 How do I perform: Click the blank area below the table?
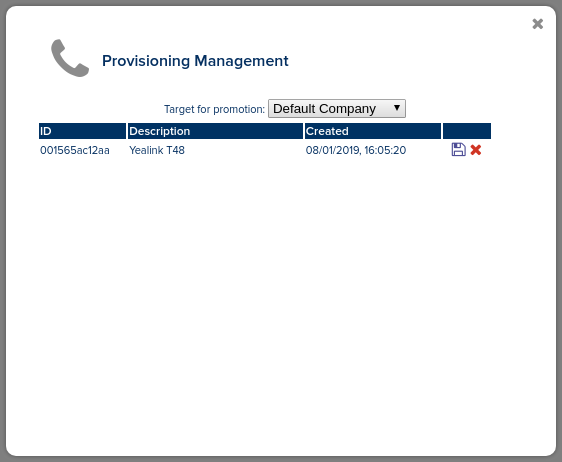[265, 287]
